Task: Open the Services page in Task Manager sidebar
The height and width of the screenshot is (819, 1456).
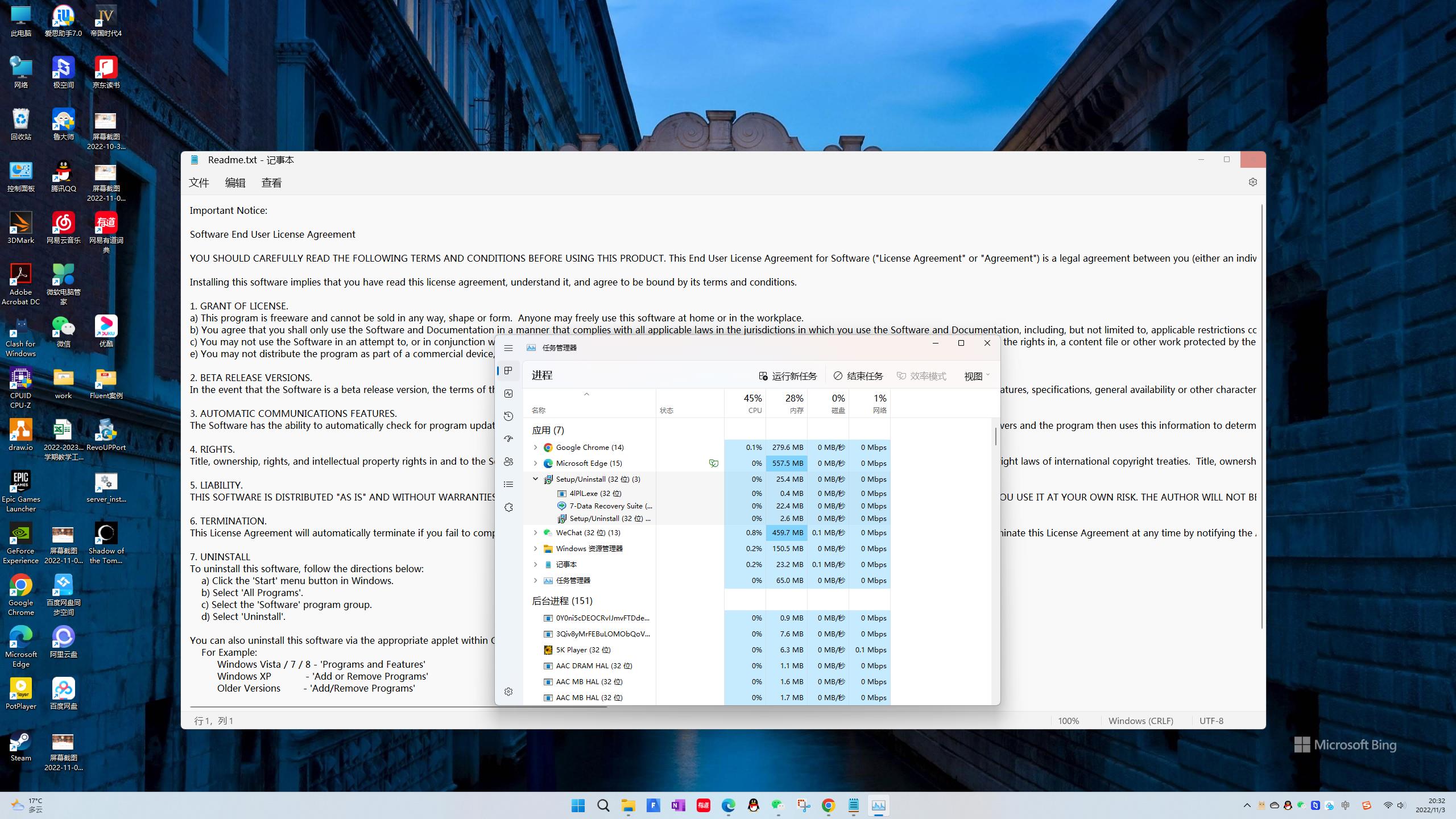Action: [x=508, y=507]
